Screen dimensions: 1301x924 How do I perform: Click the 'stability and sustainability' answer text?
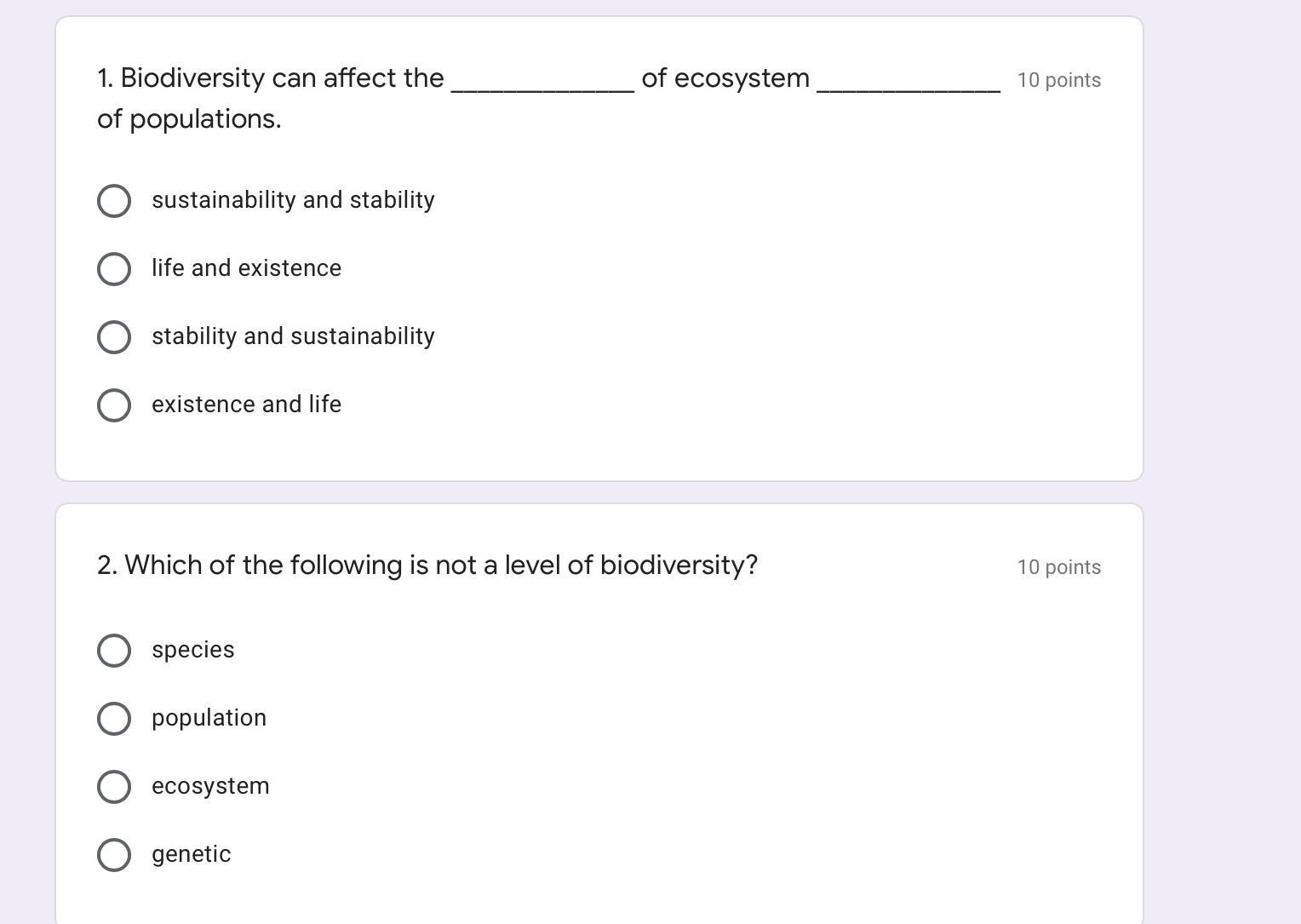click(x=293, y=336)
